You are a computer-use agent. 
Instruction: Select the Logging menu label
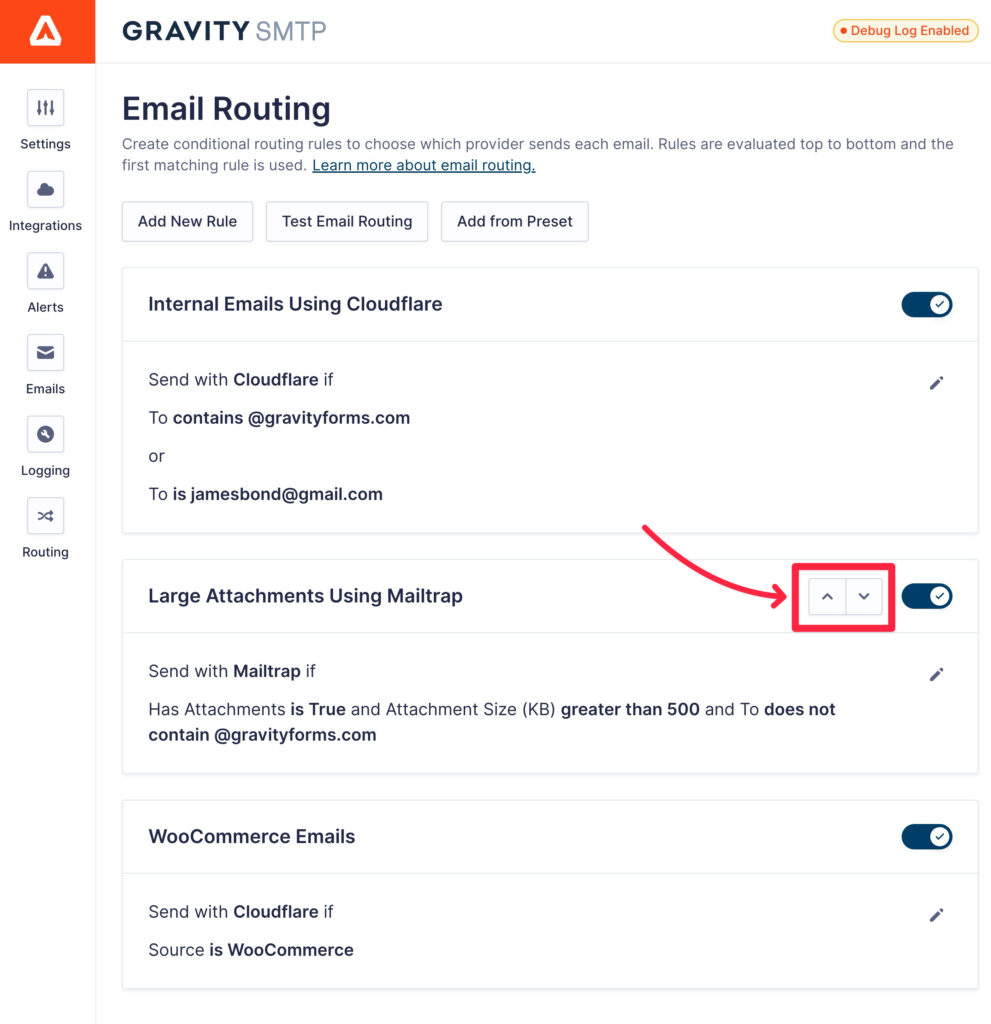pos(45,470)
